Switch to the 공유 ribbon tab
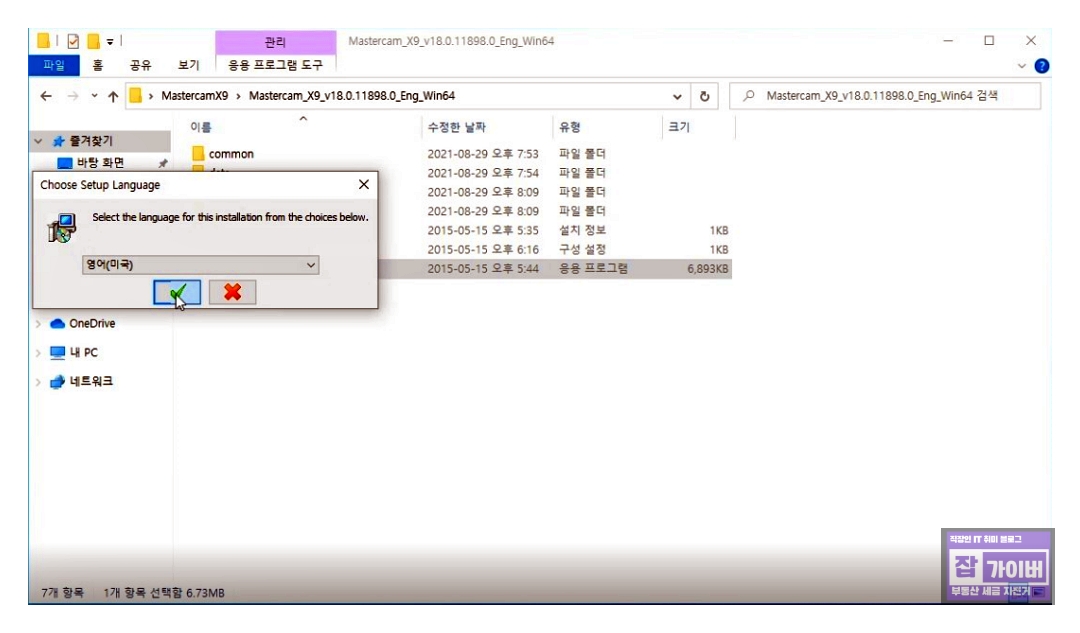The width and height of the screenshot is (1080, 633). click(141, 65)
